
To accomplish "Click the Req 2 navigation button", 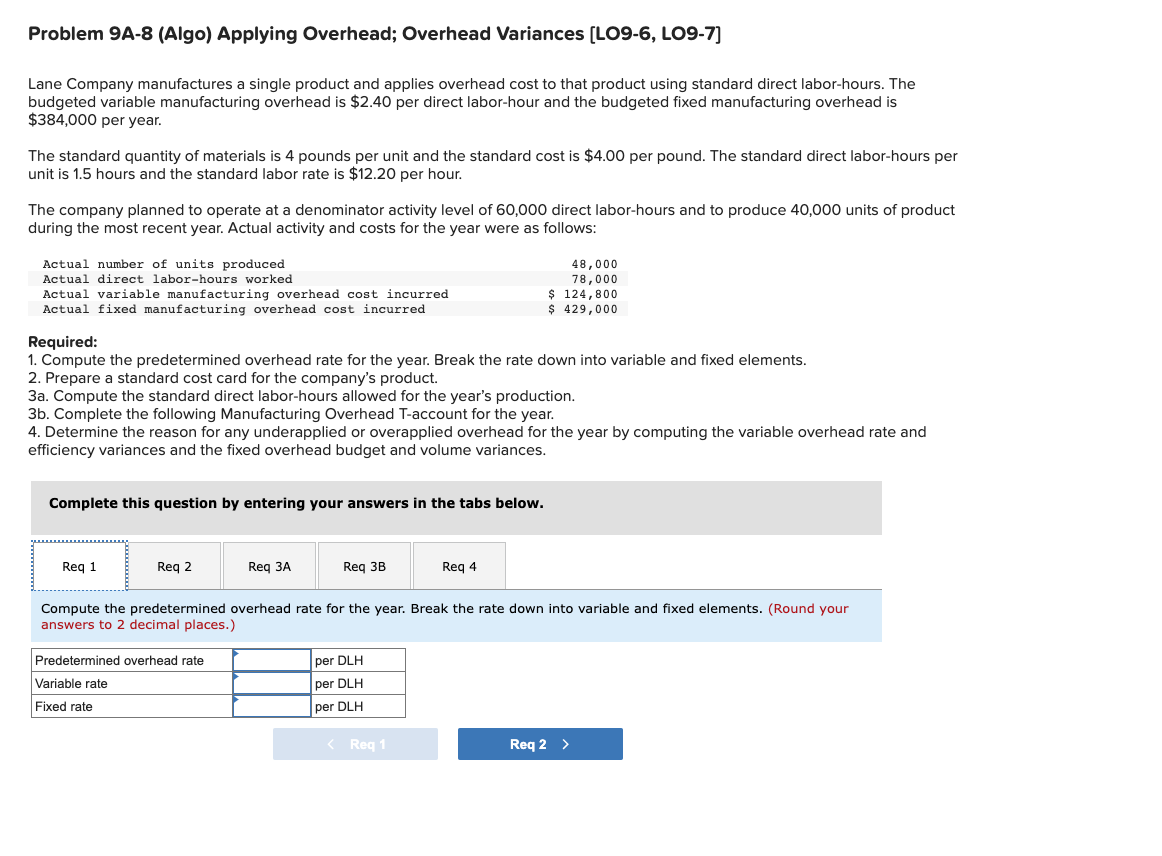I will point(540,743).
